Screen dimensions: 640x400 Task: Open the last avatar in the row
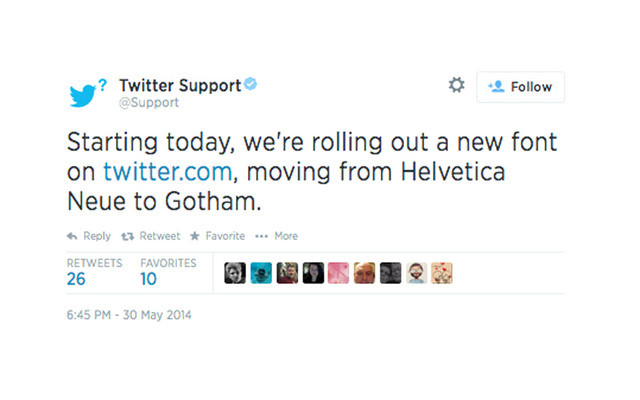coord(442,273)
